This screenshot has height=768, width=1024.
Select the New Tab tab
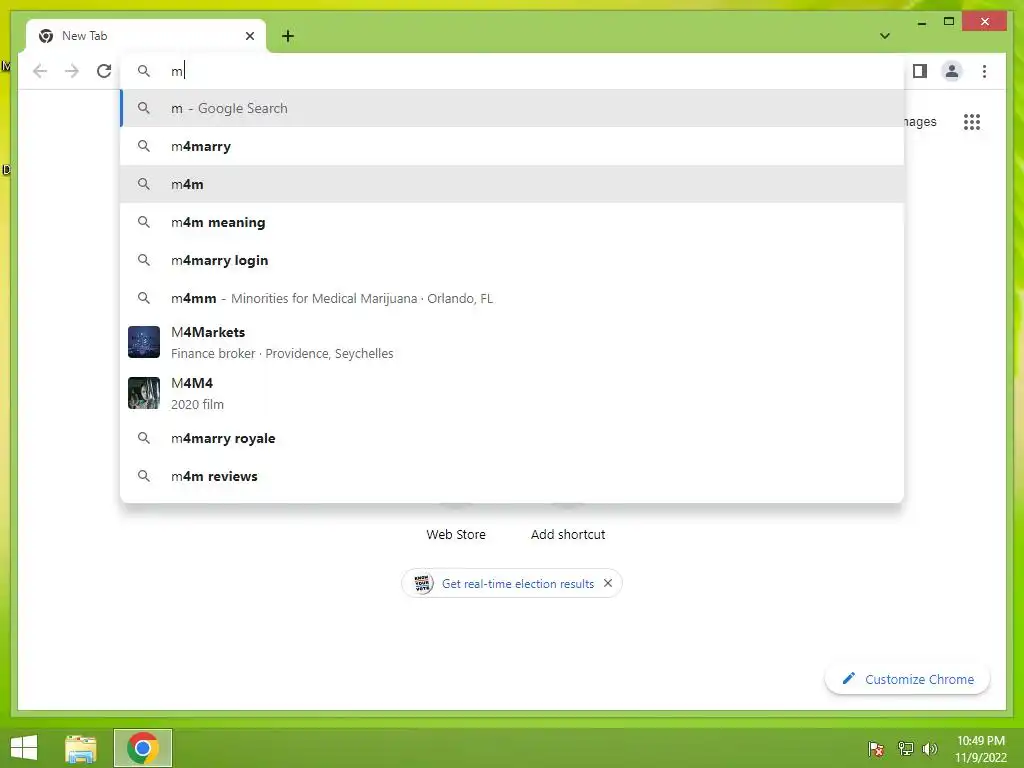pos(146,36)
